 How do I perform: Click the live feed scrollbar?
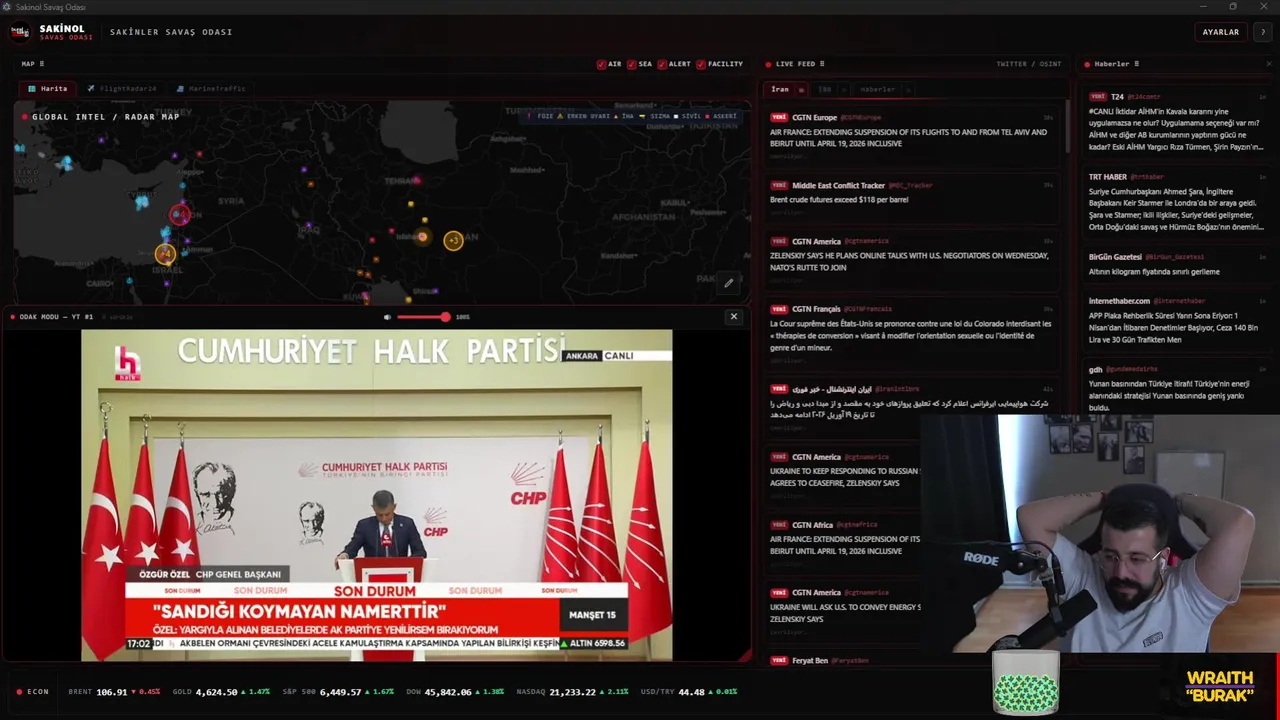click(x=1070, y=126)
